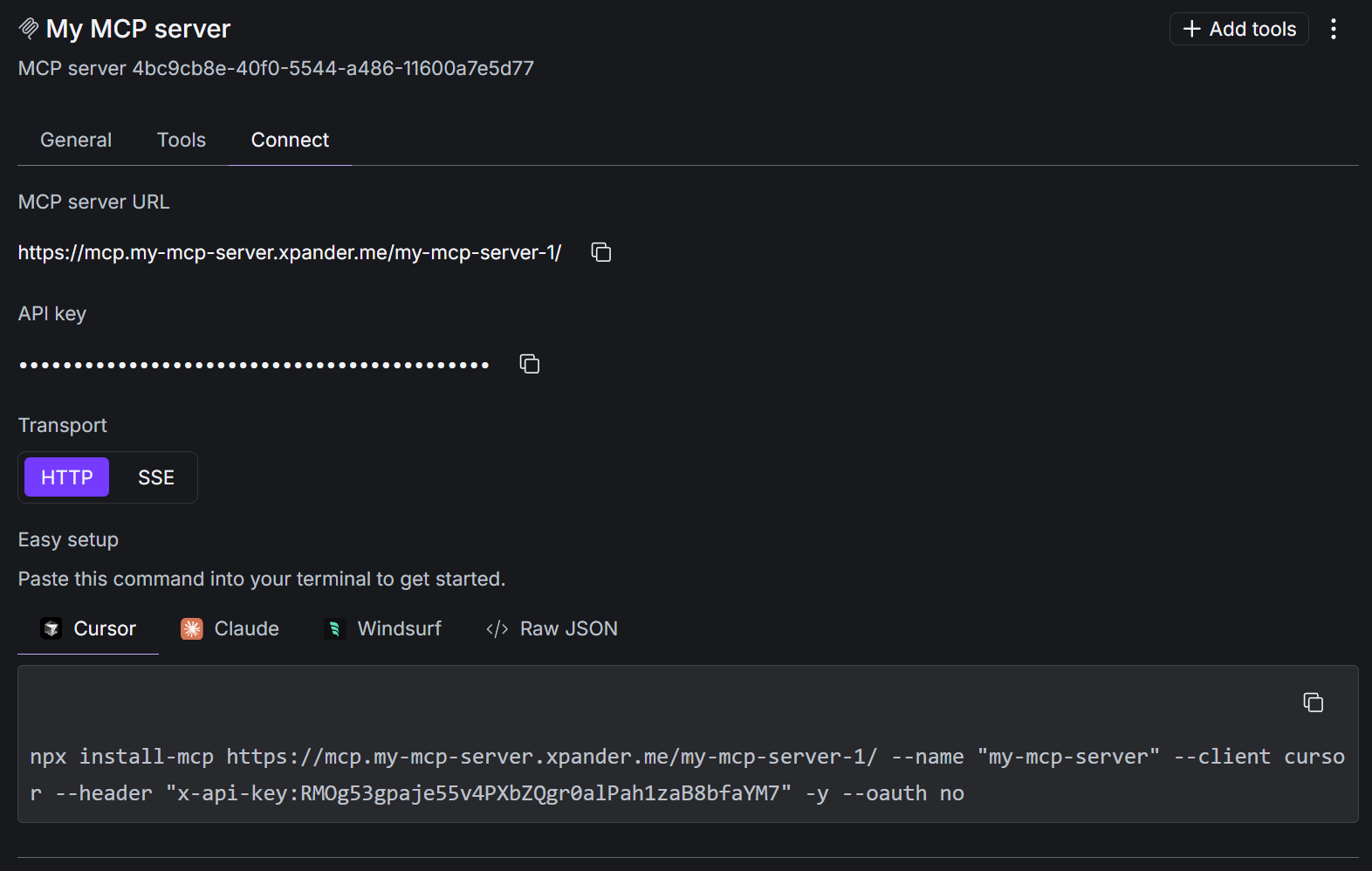Open the Tools tab
1372x871 pixels.
(x=181, y=140)
